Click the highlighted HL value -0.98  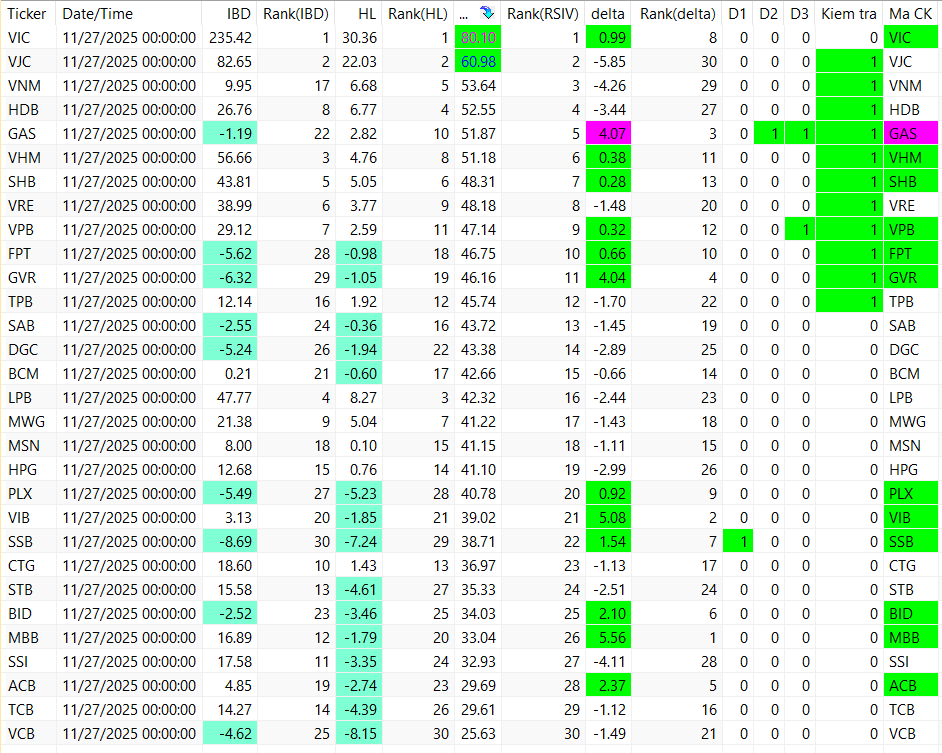(359, 254)
